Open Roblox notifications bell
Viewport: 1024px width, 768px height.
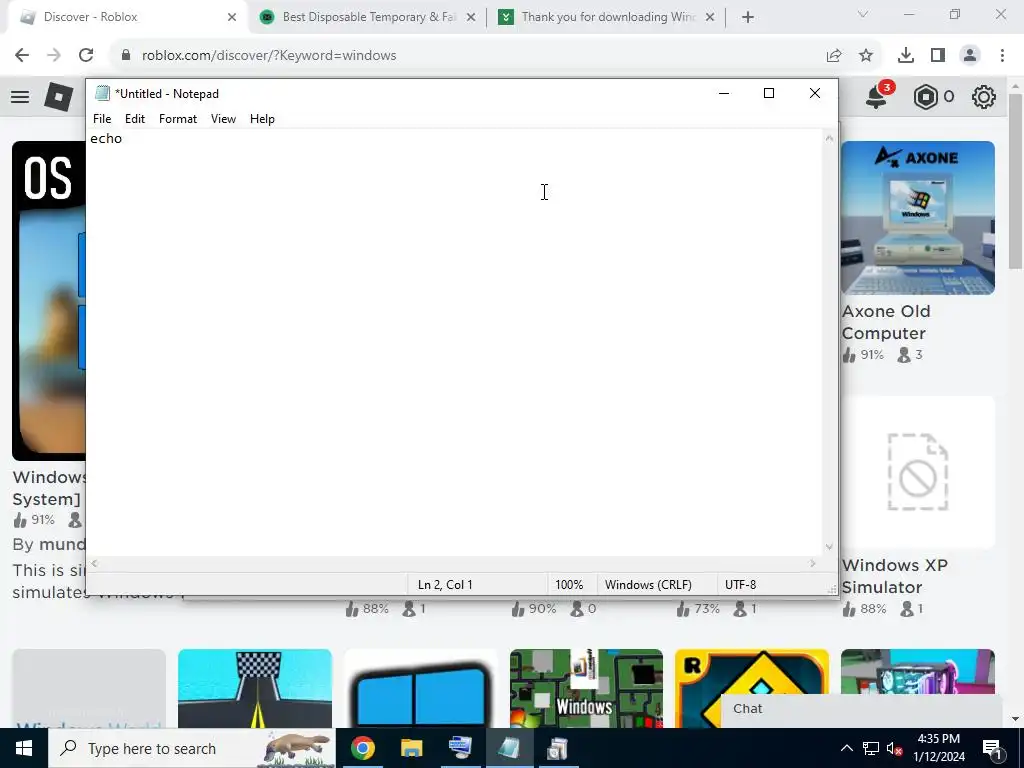(x=876, y=97)
